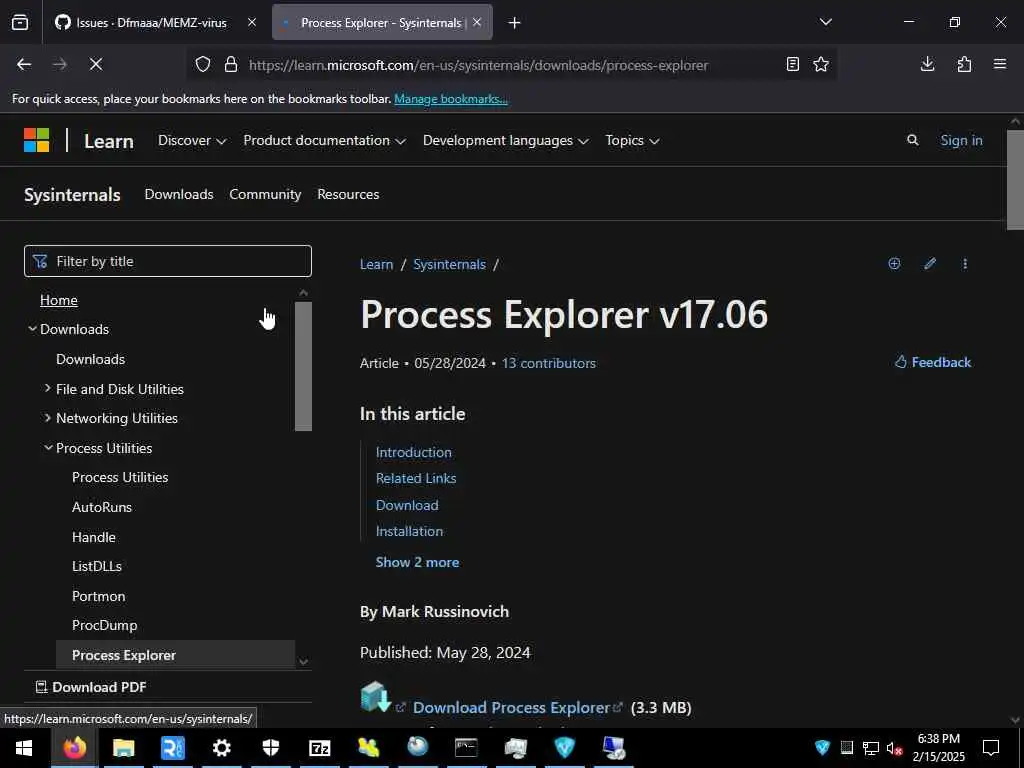Open the Downloads menu item in Sysinternals bar
The image size is (1024, 768).
click(179, 195)
